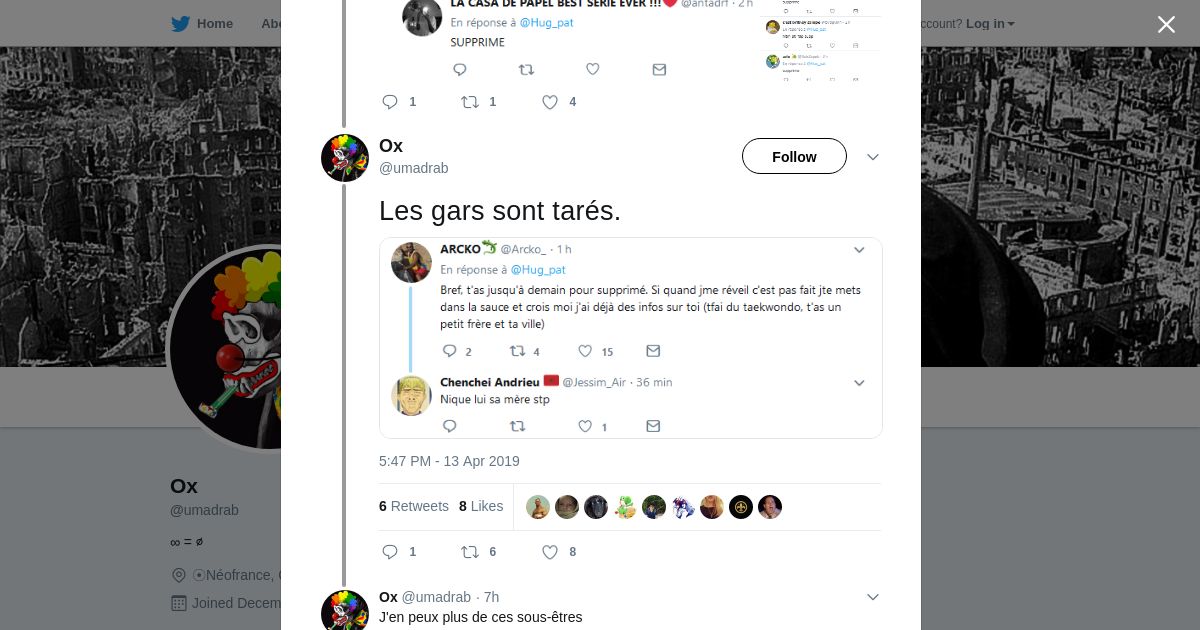1200x630 pixels.
Task: Open the @umadrab handle in the tweet
Action: tap(414, 168)
